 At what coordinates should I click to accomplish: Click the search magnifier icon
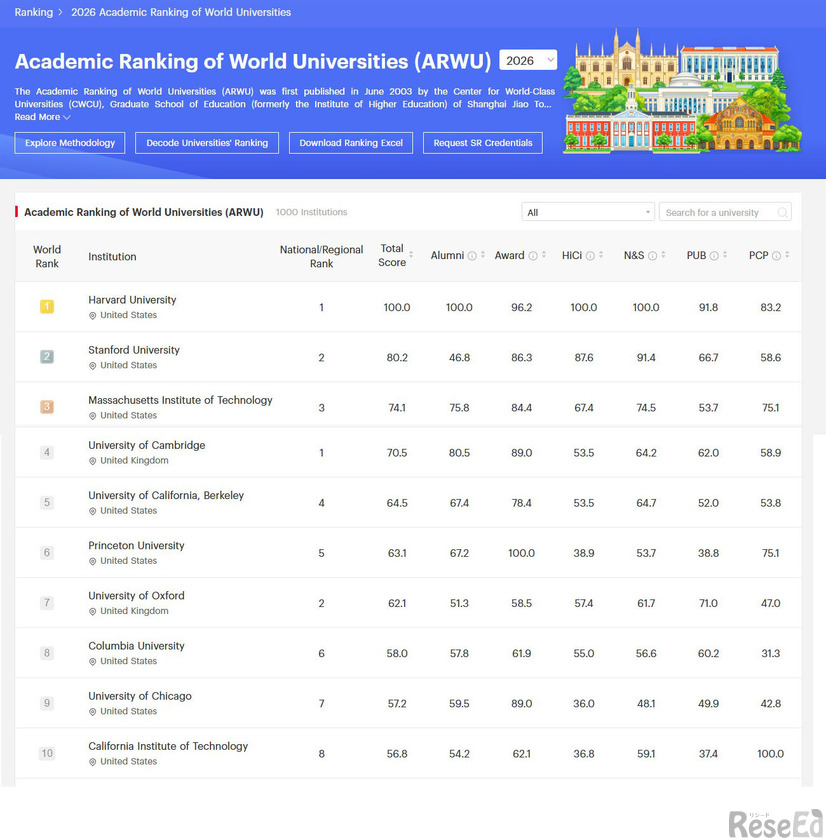coord(783,213)
